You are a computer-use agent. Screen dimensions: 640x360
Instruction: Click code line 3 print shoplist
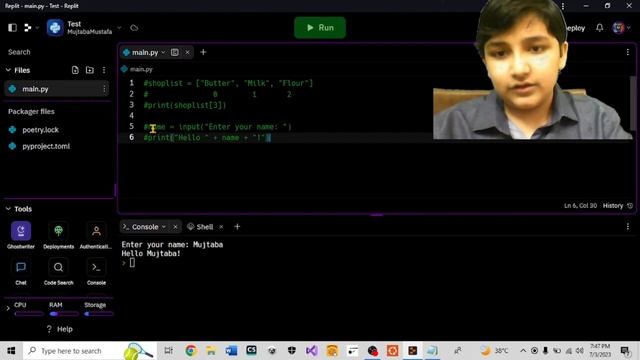[184, 105]
